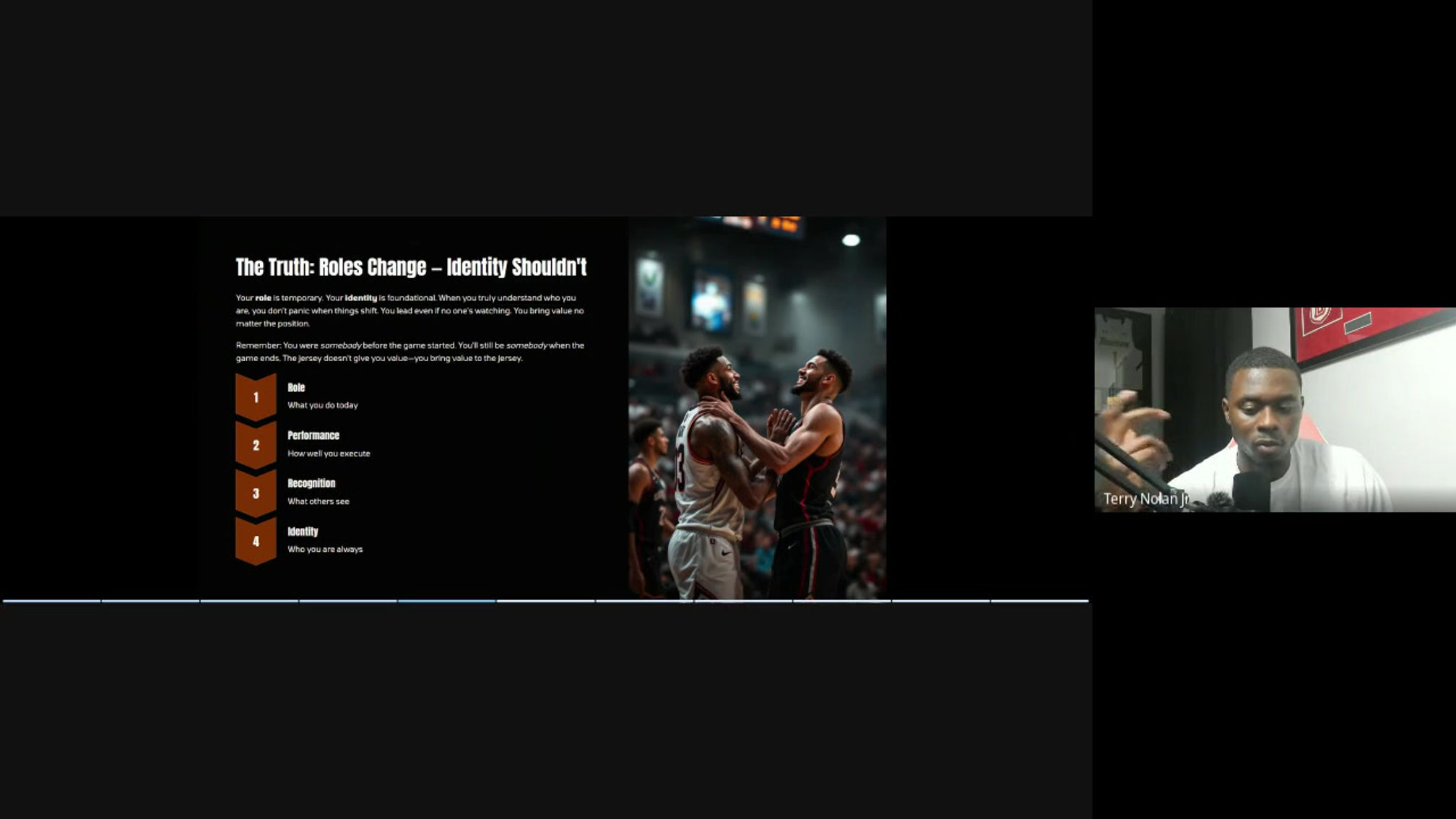Viewport: 1456px width, 819px height.
Task: Click the "What others see" caption
Action: point(318,501)
